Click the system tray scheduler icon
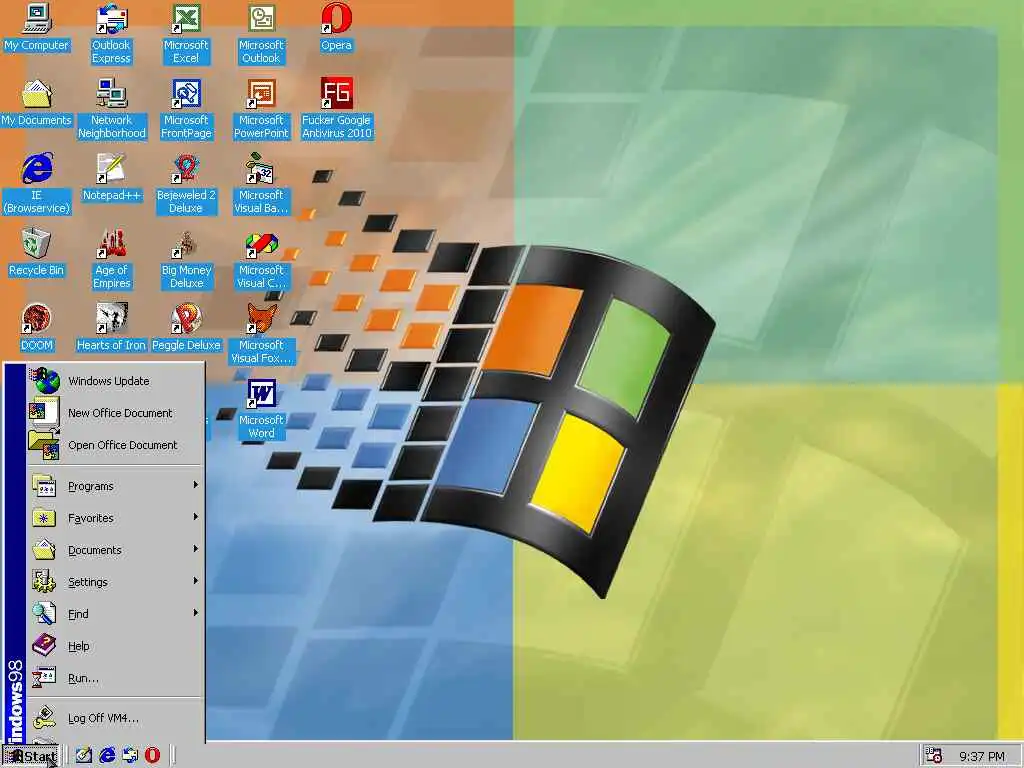Viewport: 1024px width, 768px height. click(x=934, y=756)
